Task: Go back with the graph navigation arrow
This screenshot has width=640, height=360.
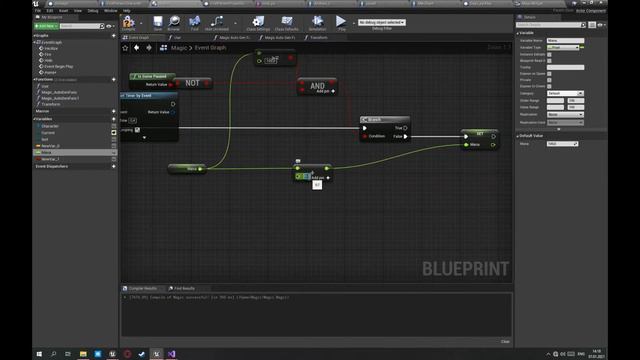Action: tap(137, 48)
